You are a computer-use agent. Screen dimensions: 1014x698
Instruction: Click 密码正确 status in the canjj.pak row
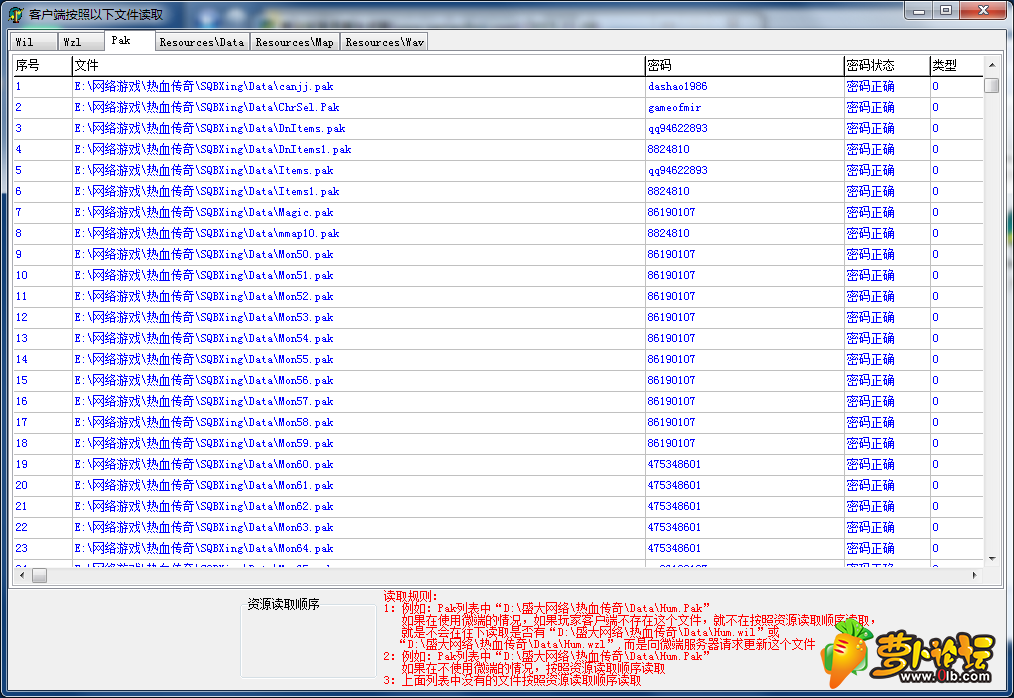870,86
